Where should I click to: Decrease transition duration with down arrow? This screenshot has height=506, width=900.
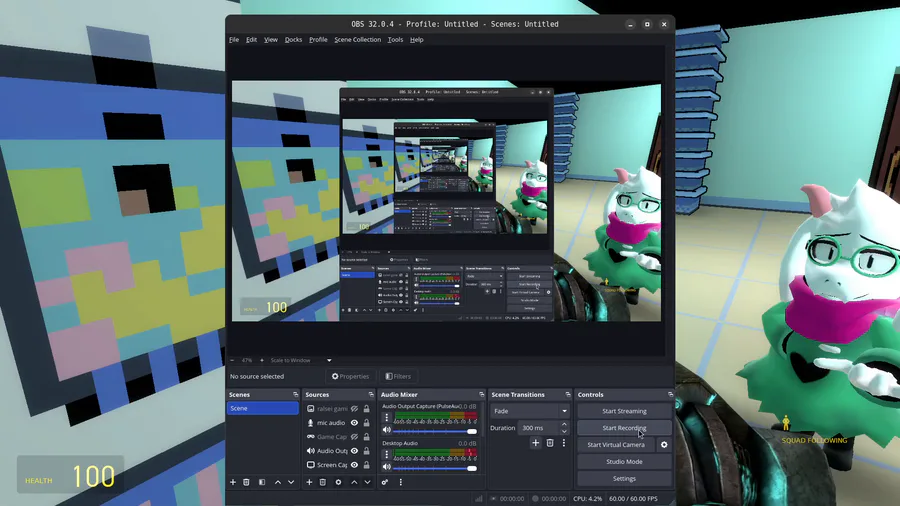point(564,431)
